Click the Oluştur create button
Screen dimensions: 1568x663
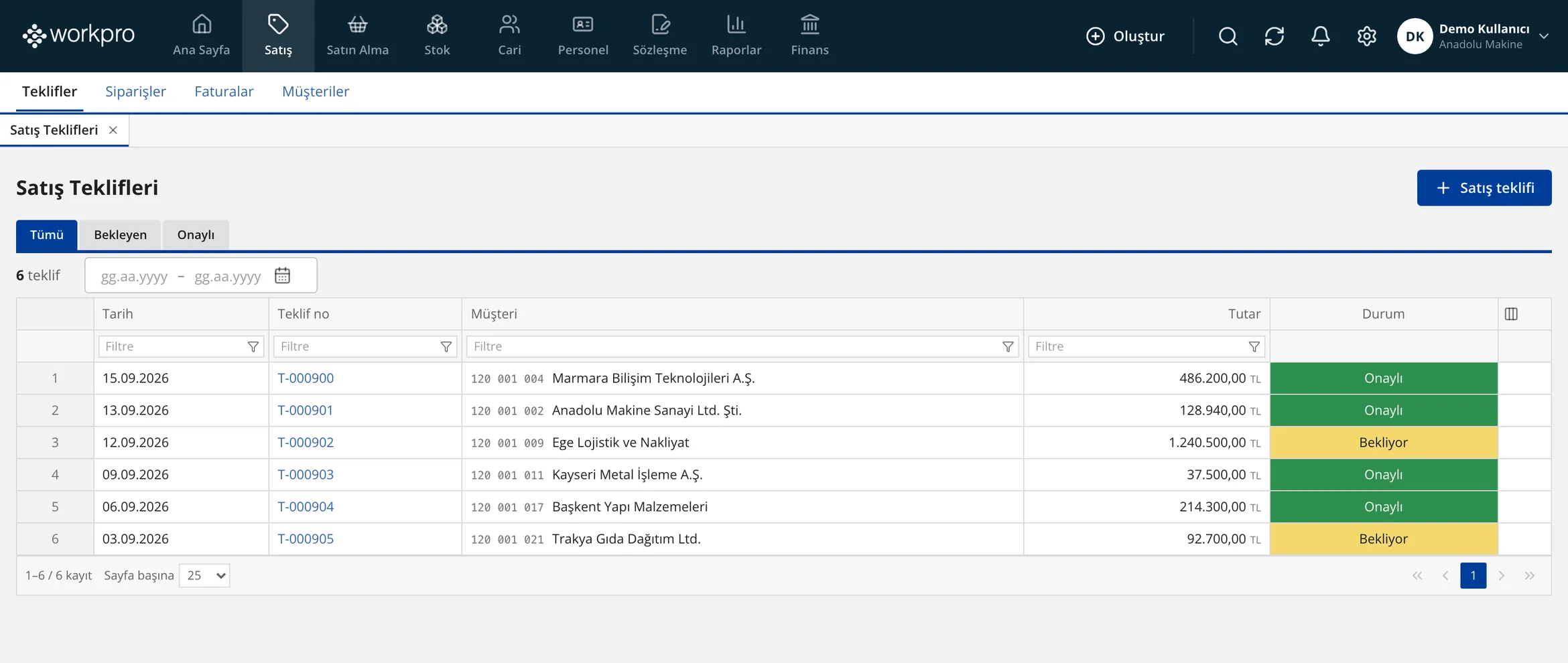click(1125, 36)
